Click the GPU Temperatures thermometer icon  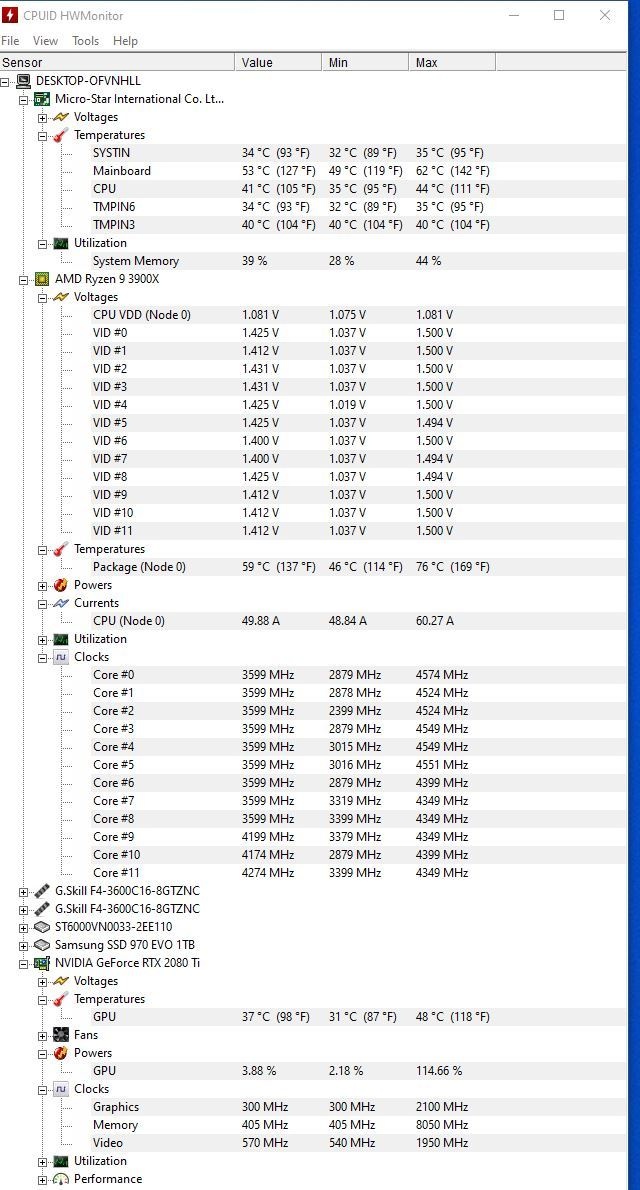click(61, 1000)
